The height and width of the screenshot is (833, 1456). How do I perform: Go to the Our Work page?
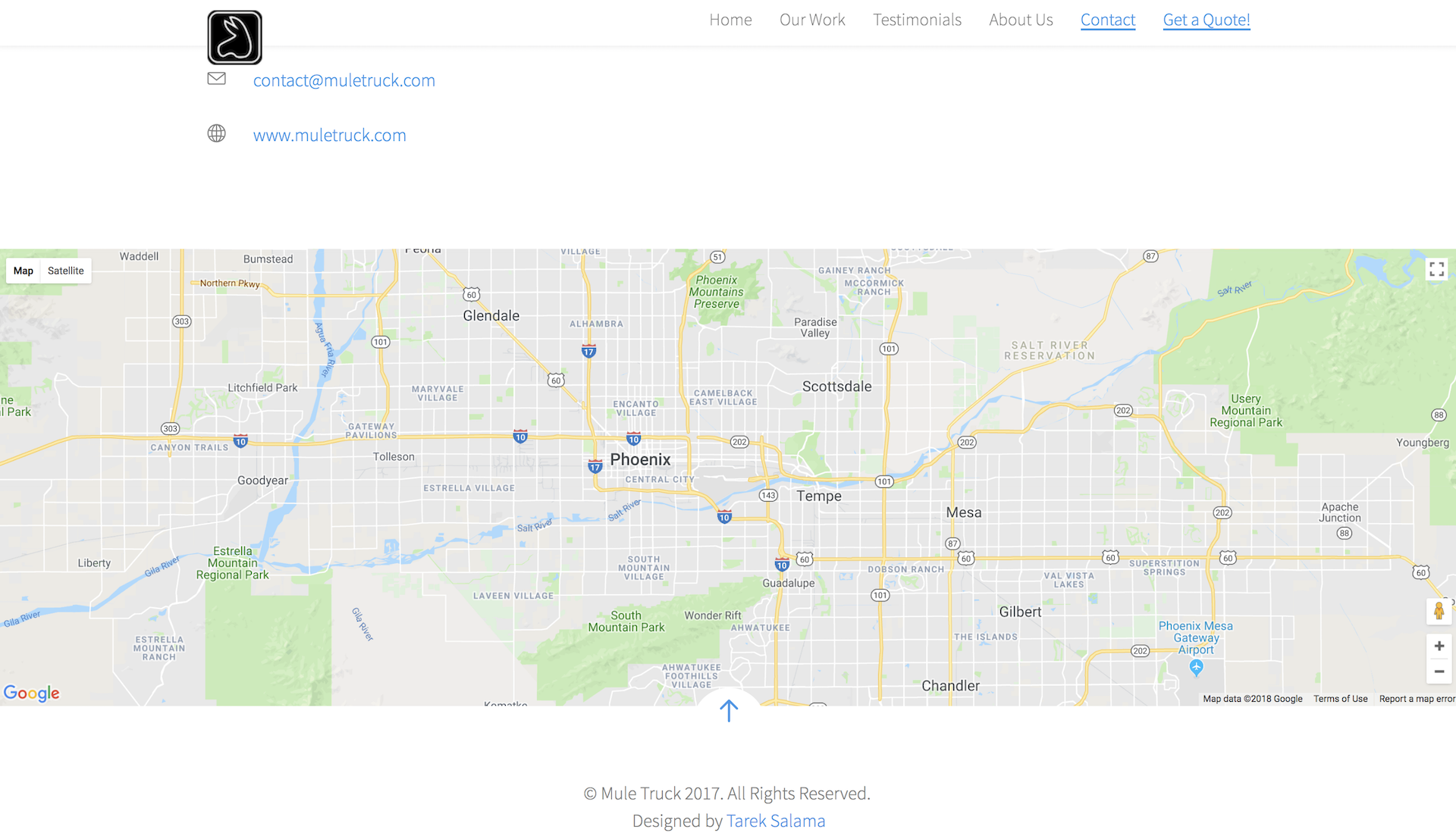click(812, 20)
